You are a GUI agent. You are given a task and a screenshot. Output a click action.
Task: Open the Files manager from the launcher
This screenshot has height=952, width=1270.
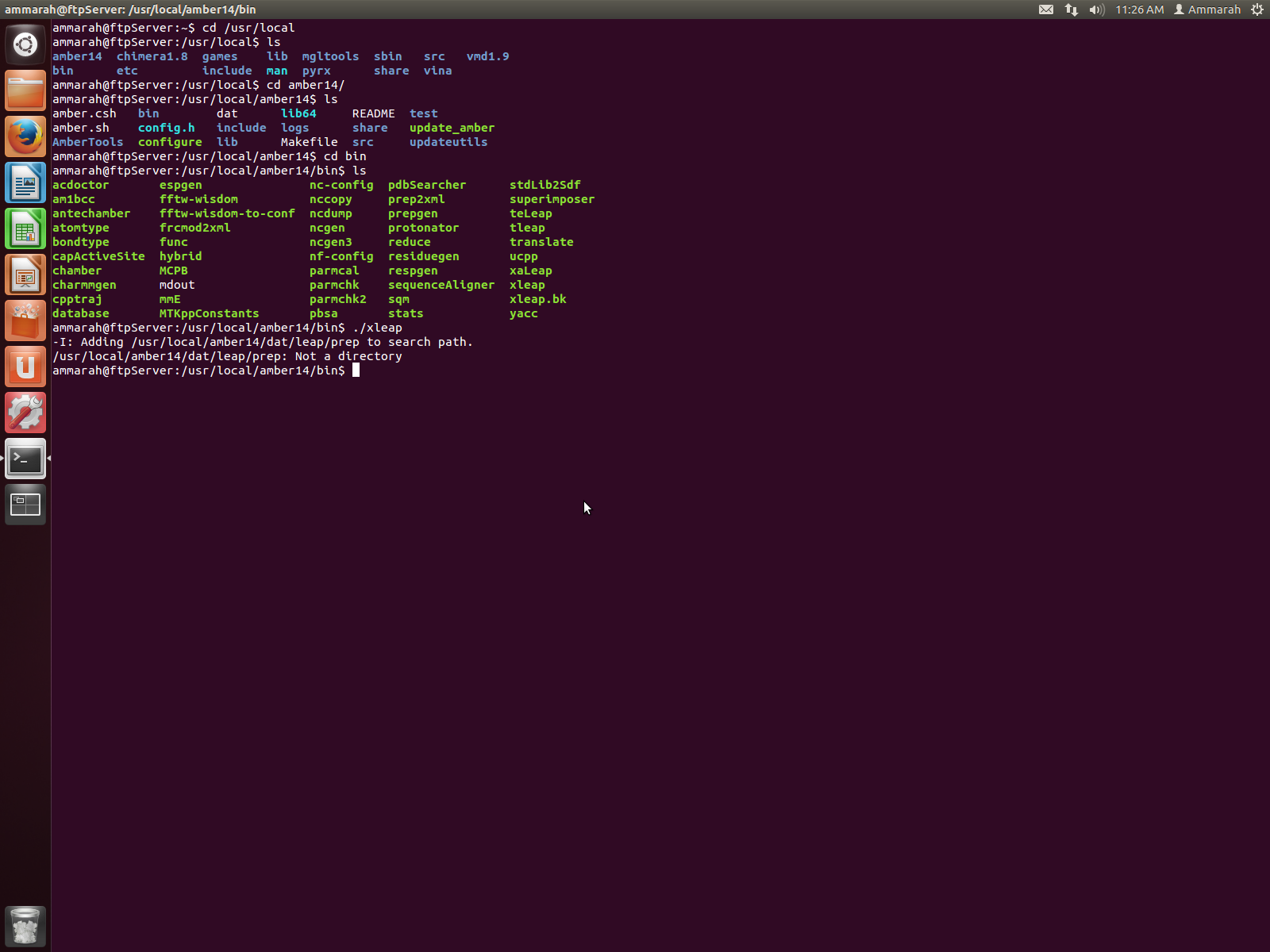(x=25, y=90)
